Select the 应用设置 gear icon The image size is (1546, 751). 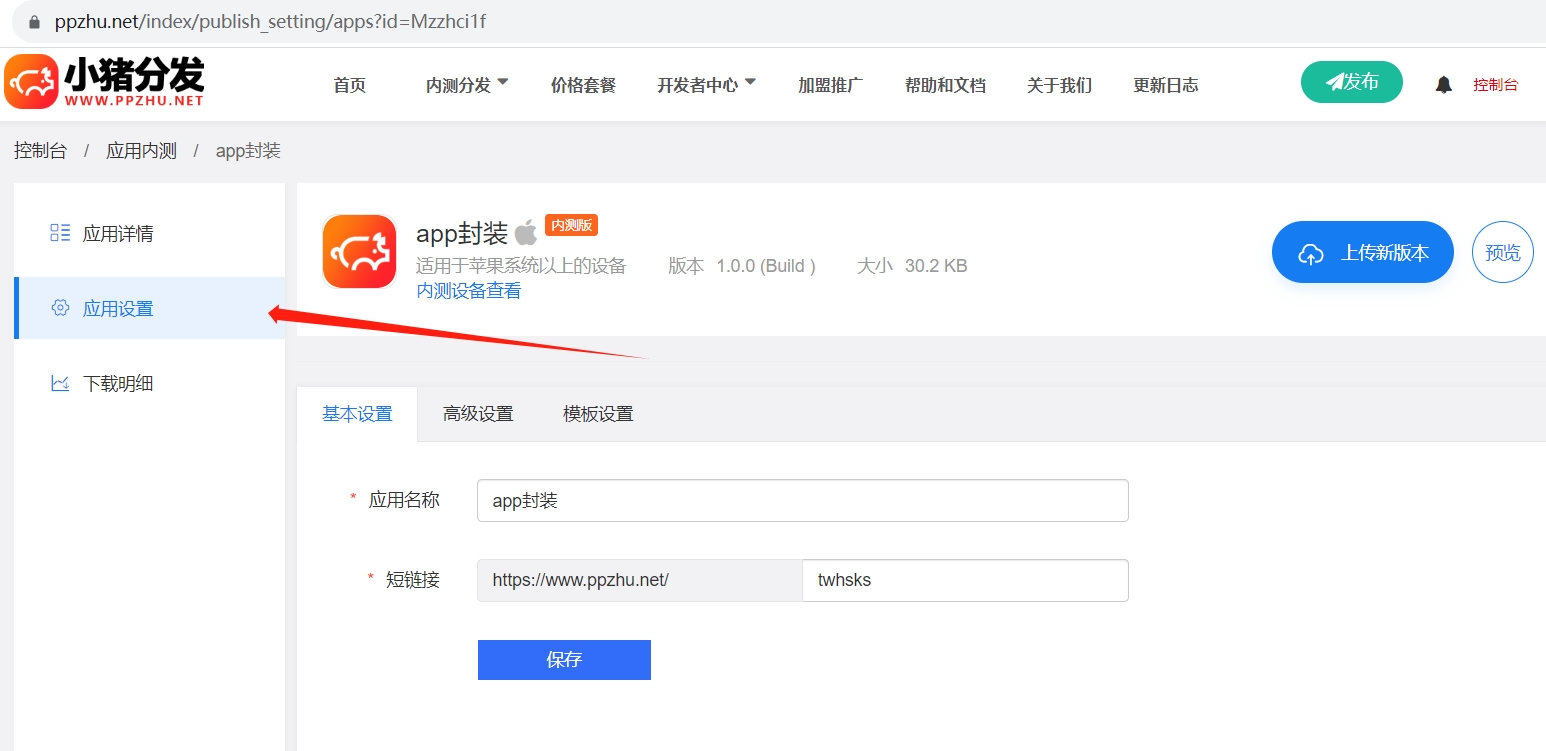point(59,308)
